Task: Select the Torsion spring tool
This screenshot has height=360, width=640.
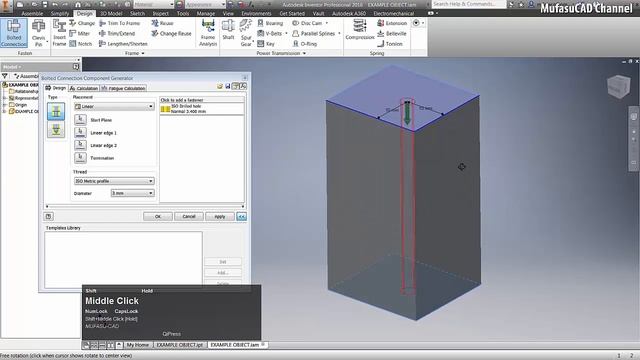Action: click(x=390, y=44)
